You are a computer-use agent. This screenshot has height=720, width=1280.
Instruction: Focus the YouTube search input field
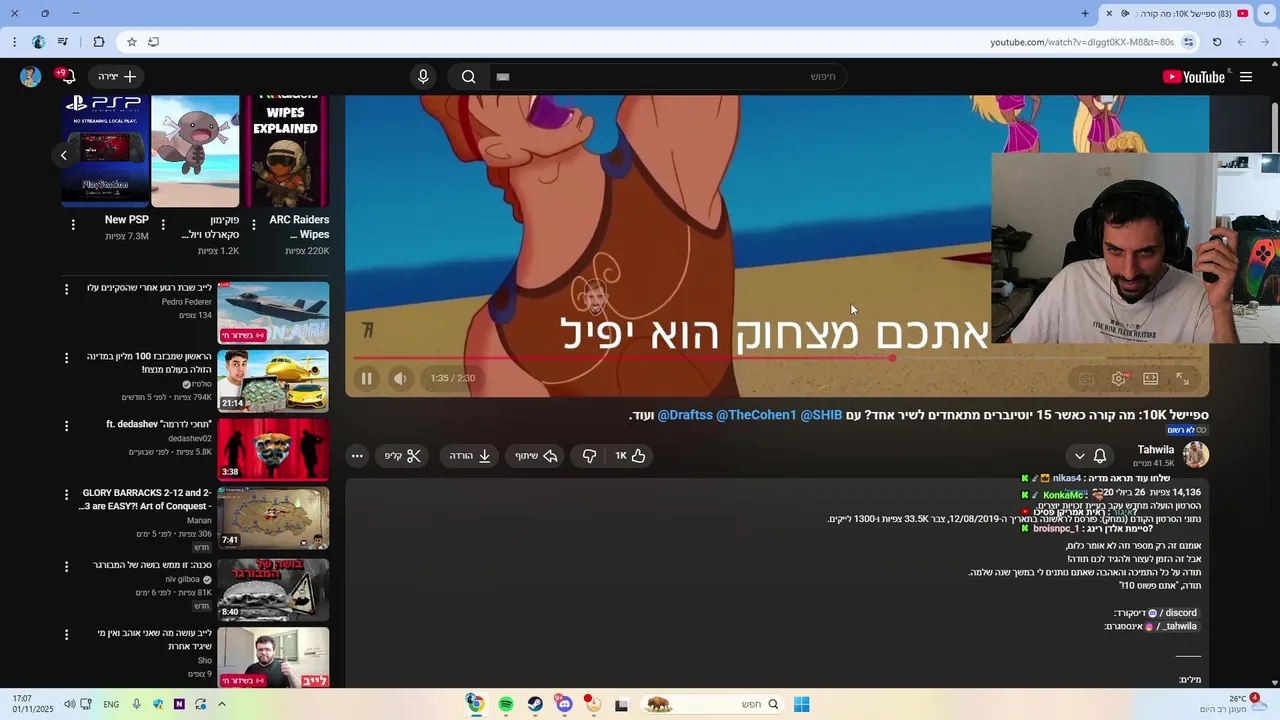click(x=668, y=77)
